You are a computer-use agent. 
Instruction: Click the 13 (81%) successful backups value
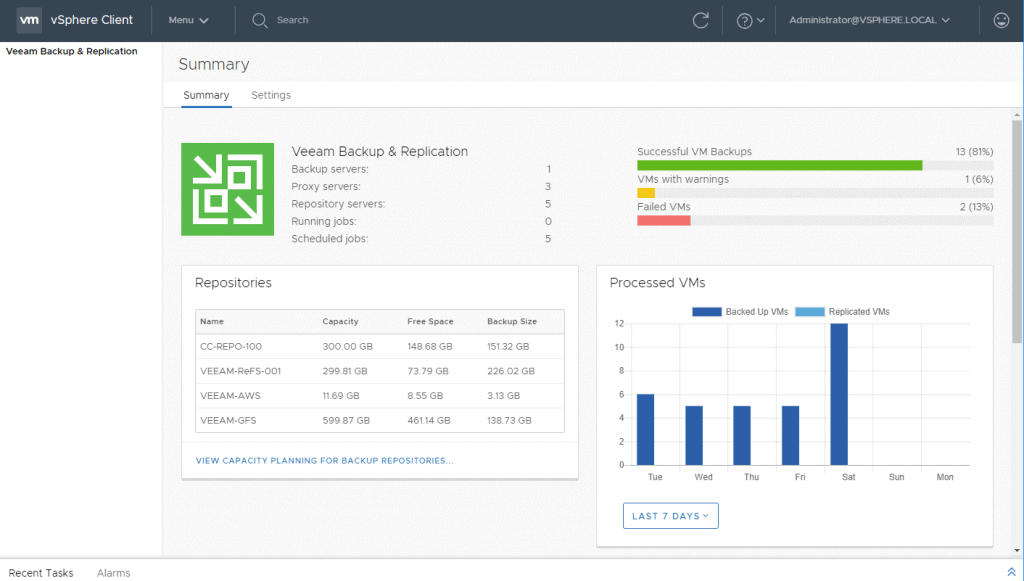point(974,151)
